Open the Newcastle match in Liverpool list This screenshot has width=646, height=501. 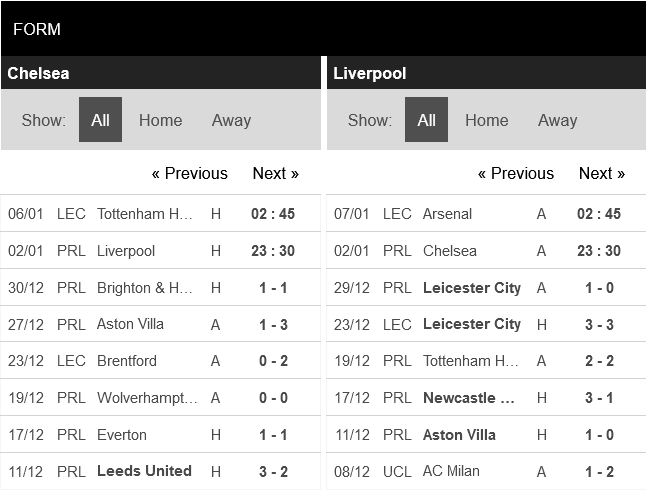tap(469, 398)
